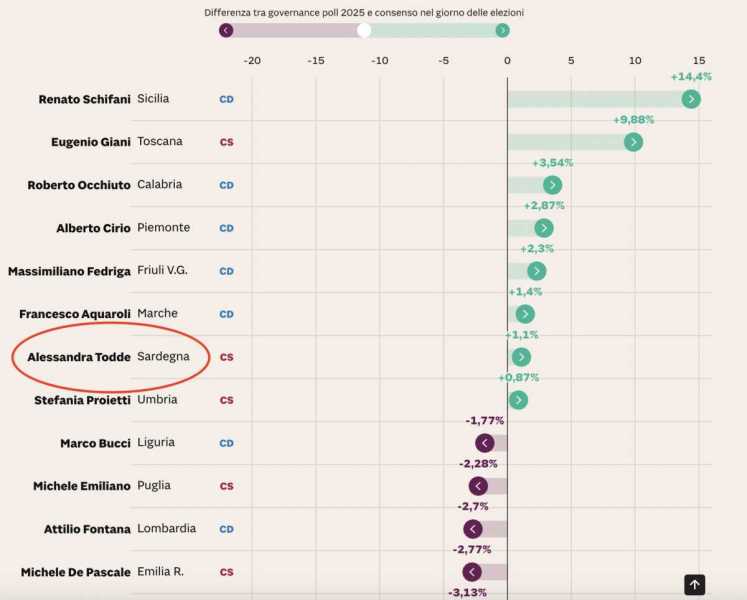Click green arrow on Alessandra Todde bar

coord(521,357)
